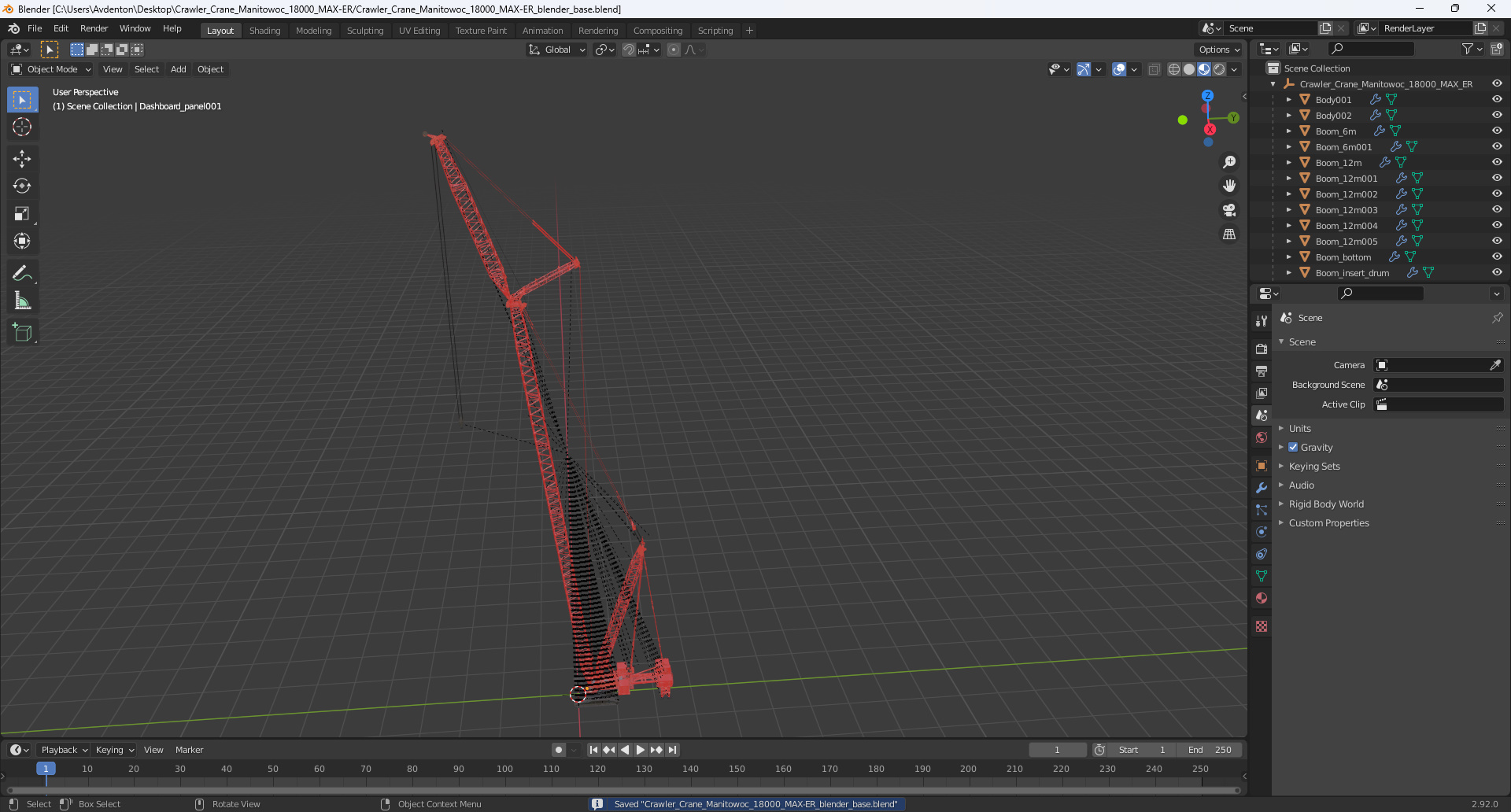Hide Boom_6m using the eye icon
1511x812 pixels.
tap(1497, 131)
